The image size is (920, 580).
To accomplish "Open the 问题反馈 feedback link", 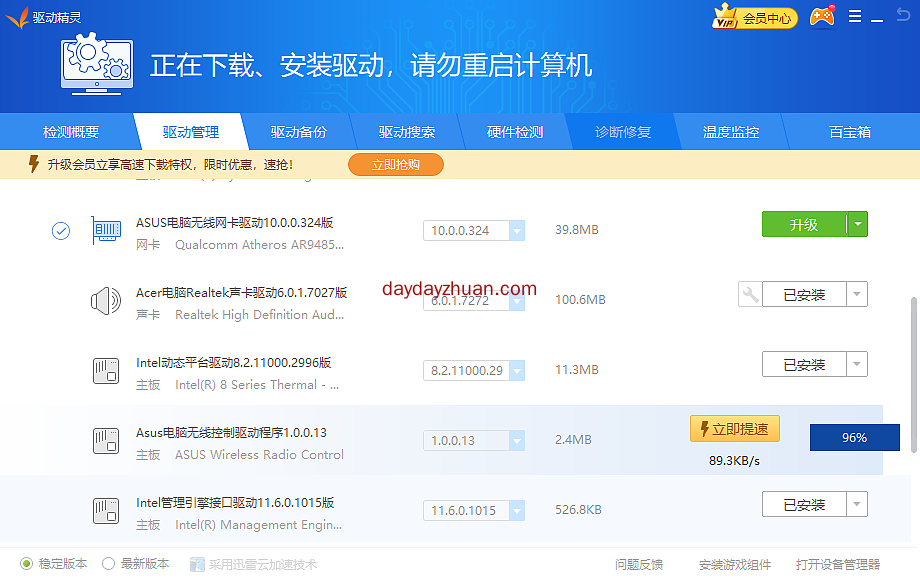I will (639, 564).
